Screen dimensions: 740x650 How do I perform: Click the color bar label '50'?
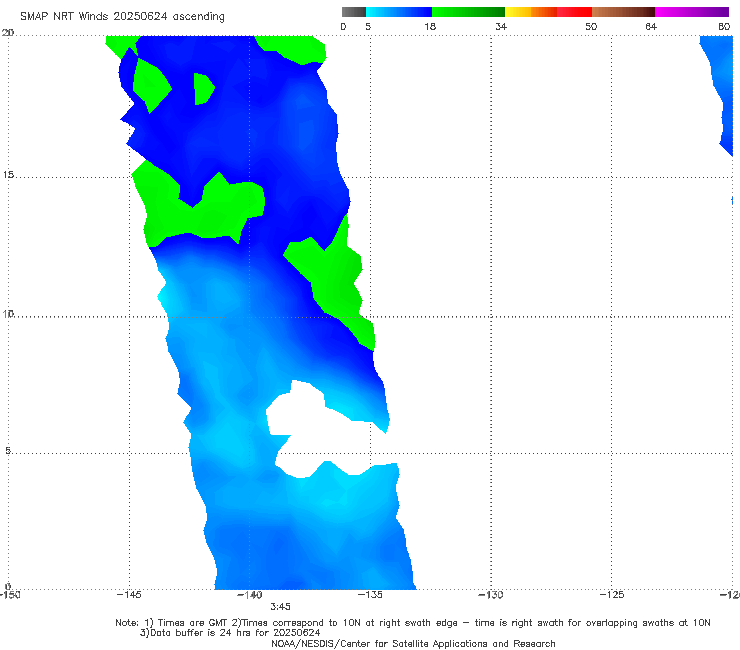point(591,26)
